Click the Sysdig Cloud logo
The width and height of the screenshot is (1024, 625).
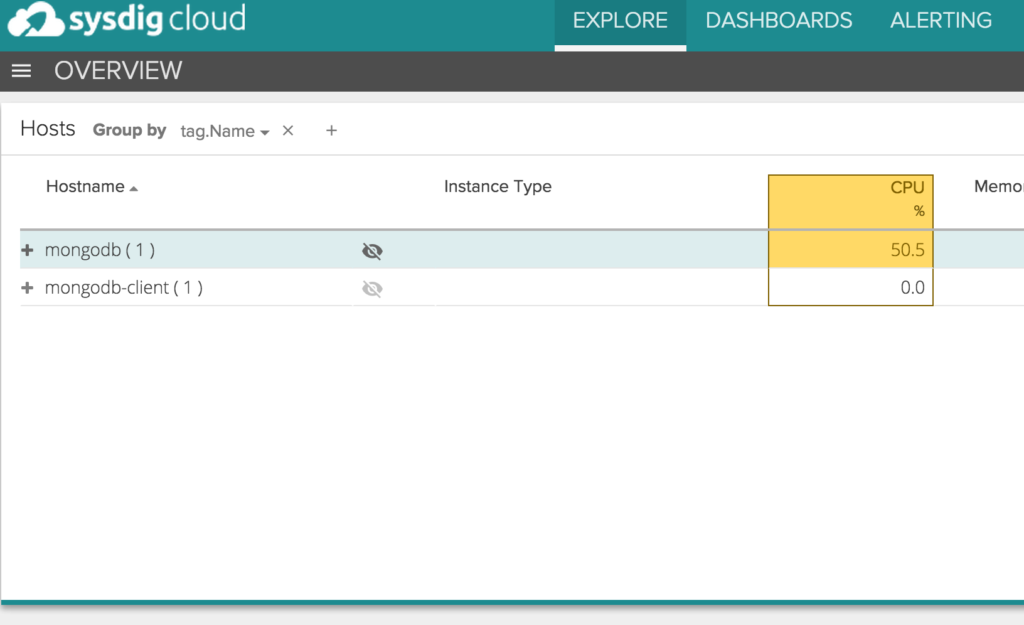[127, 19]
